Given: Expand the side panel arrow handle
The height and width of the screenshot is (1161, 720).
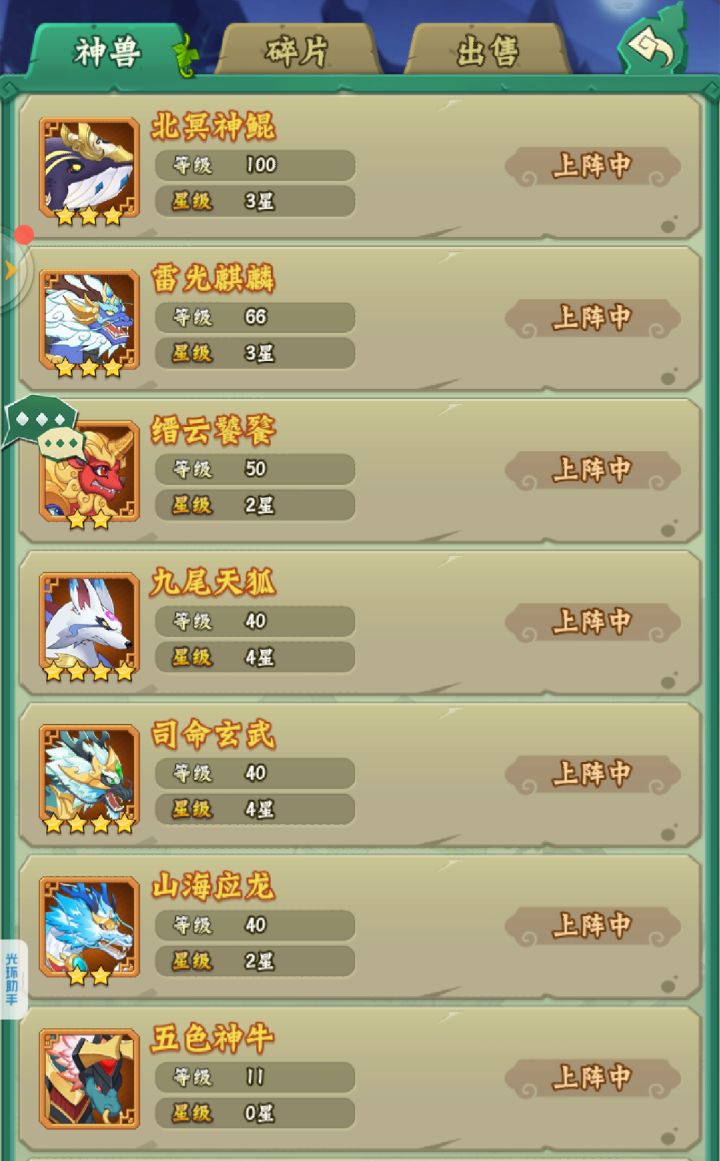Looking at the screenshot, I should pos(12,271).
